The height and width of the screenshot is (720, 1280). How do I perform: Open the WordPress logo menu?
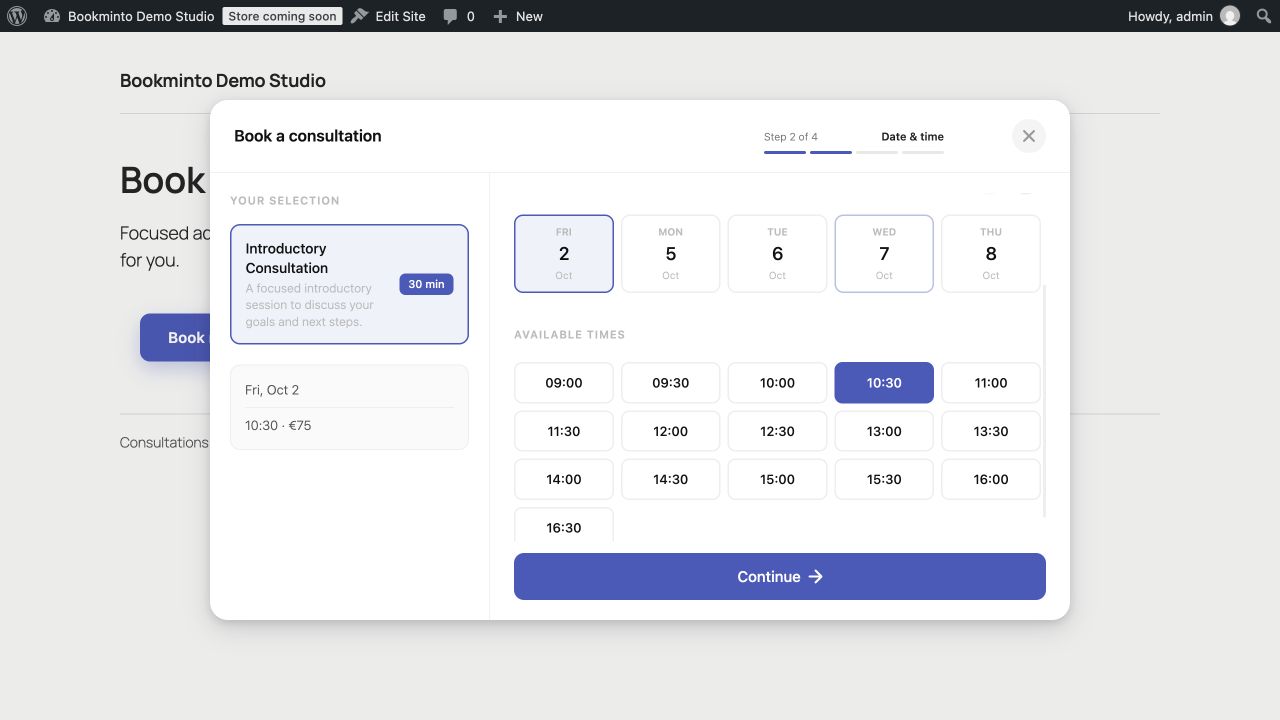click(x=17, y=16)
